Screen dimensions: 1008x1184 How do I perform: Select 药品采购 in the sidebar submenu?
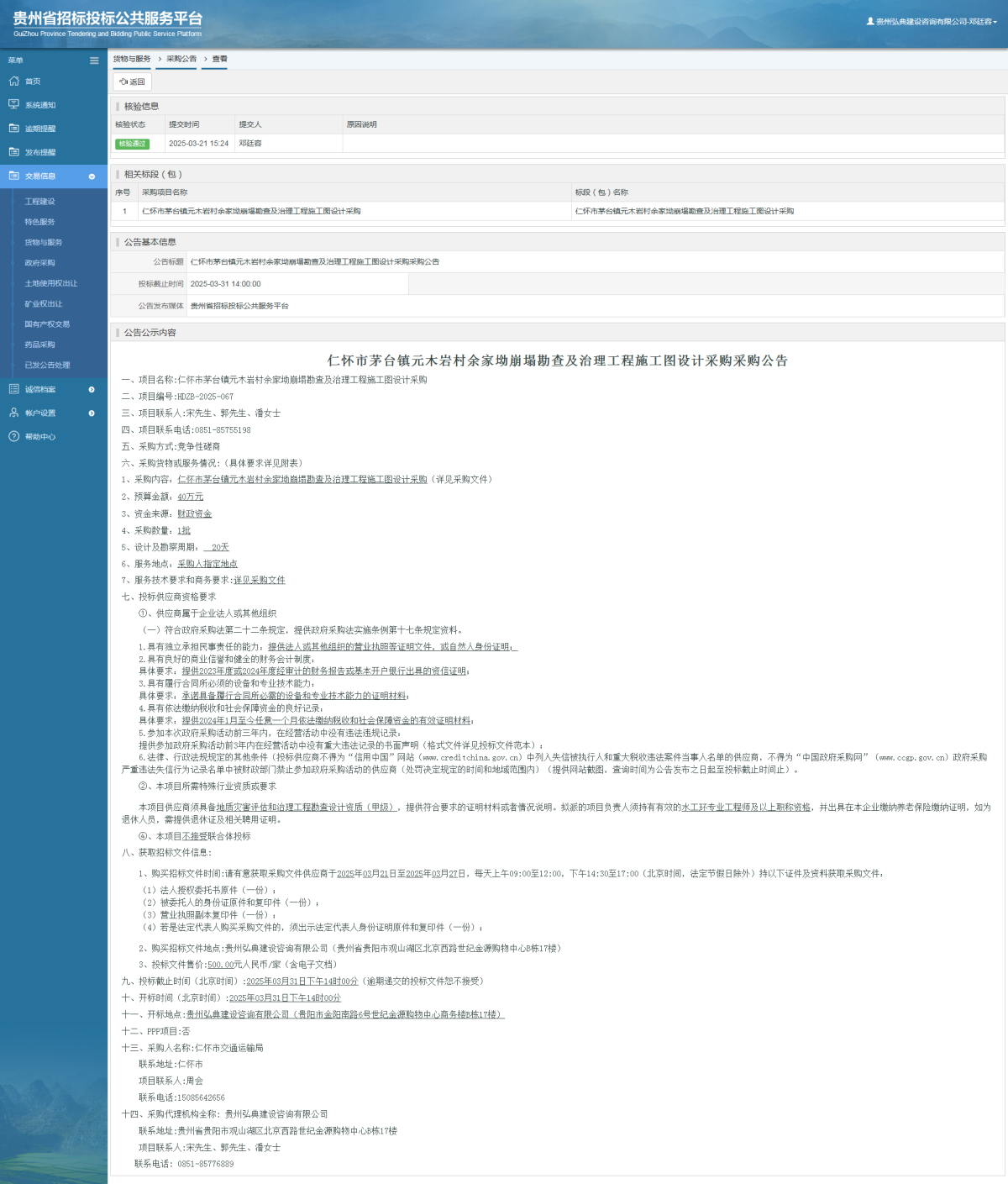tap(39, 345)
